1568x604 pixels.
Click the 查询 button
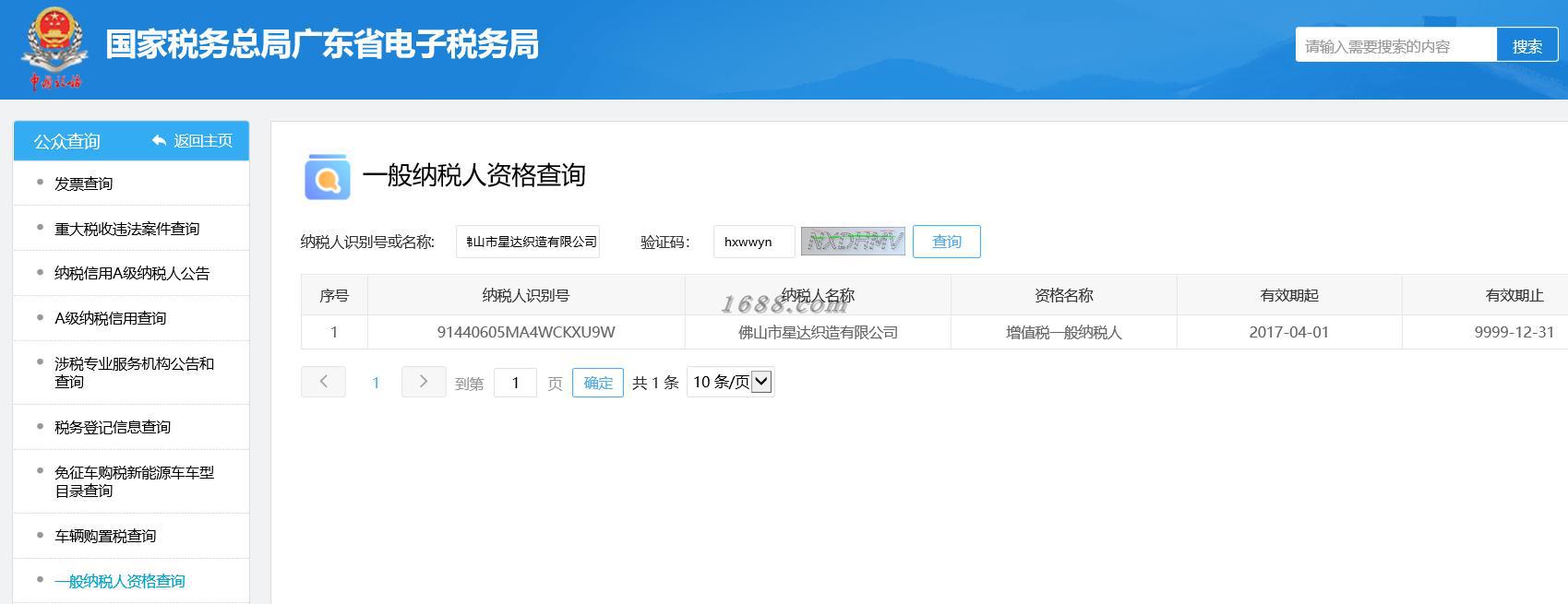coord(947,242)
